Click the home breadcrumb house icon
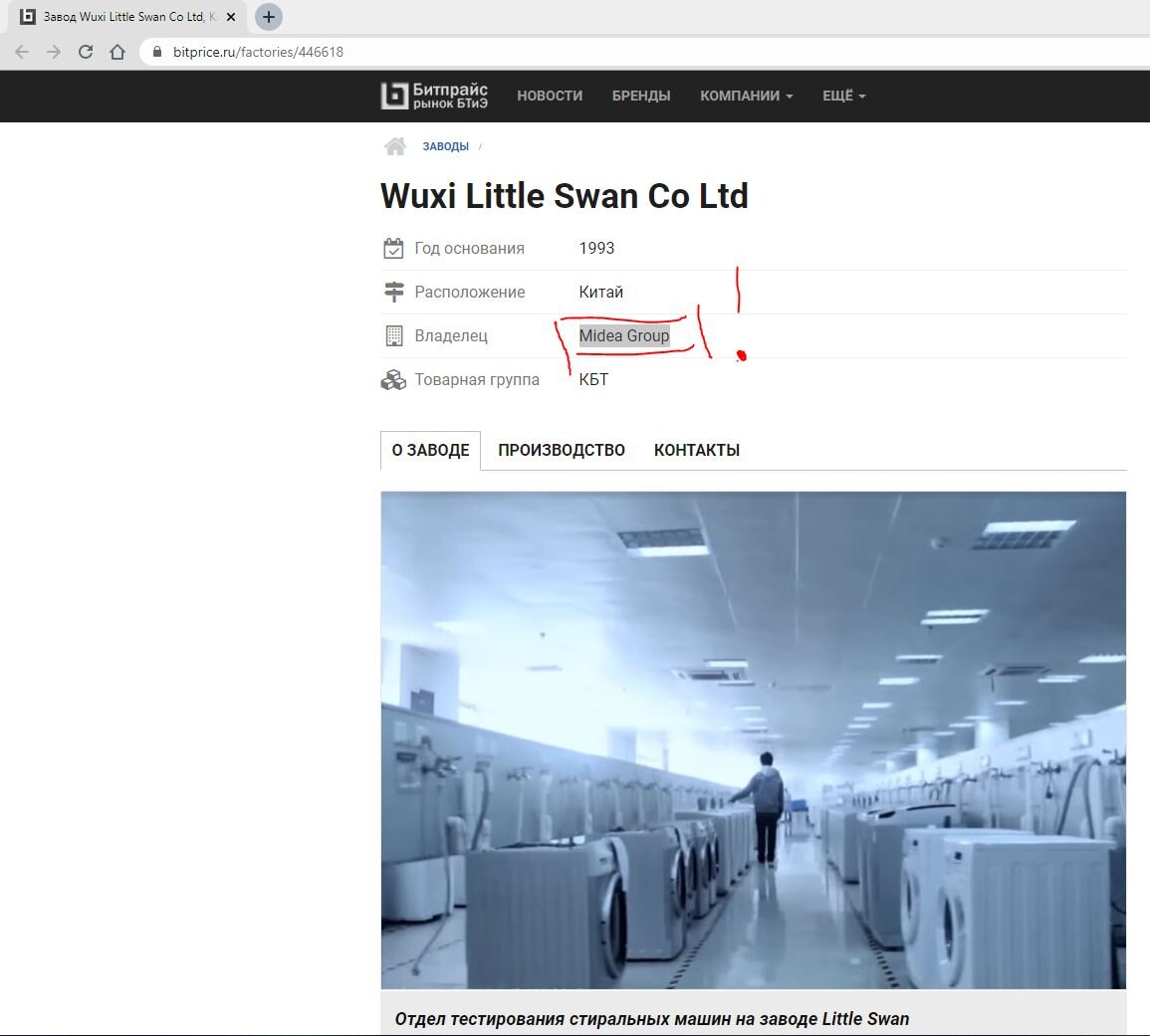The height and width of the screenshot is (1036, 1150). point(395,146)
